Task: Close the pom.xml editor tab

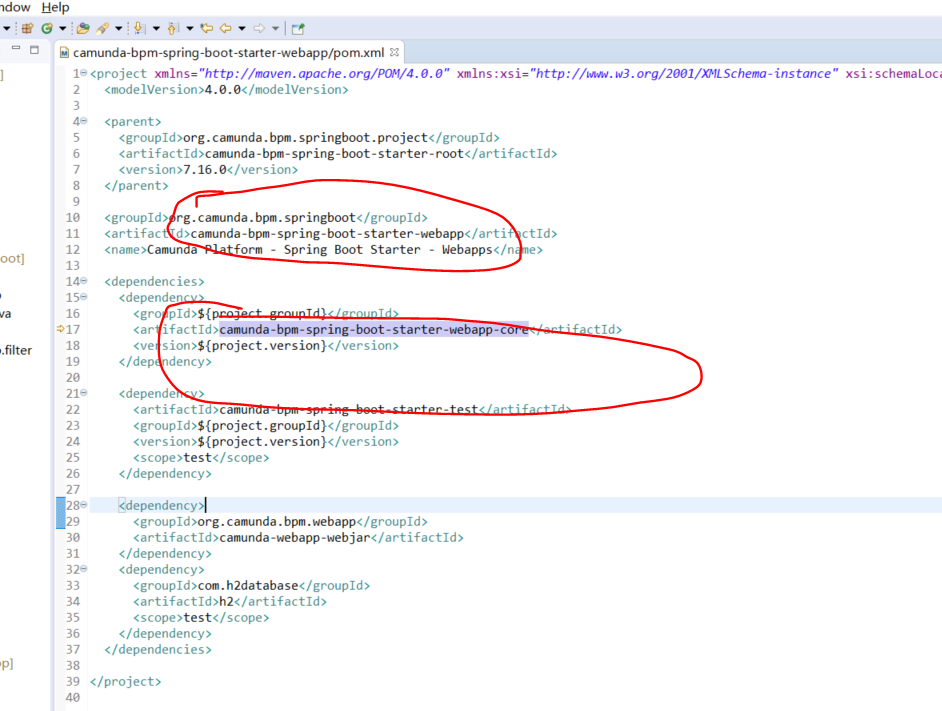Action: point(393,52)
